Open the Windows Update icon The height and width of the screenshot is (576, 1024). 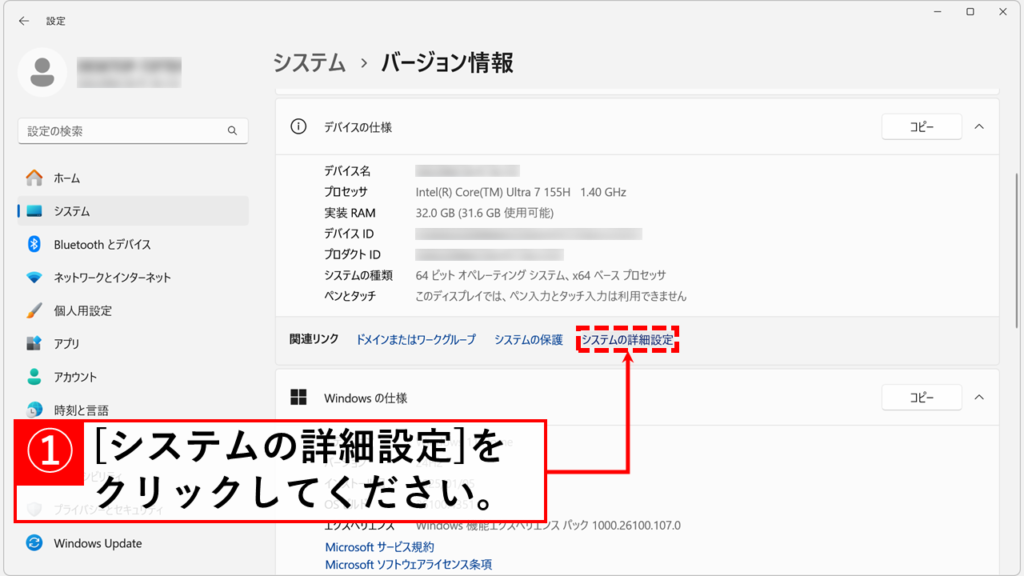click(x=35, y=543)
